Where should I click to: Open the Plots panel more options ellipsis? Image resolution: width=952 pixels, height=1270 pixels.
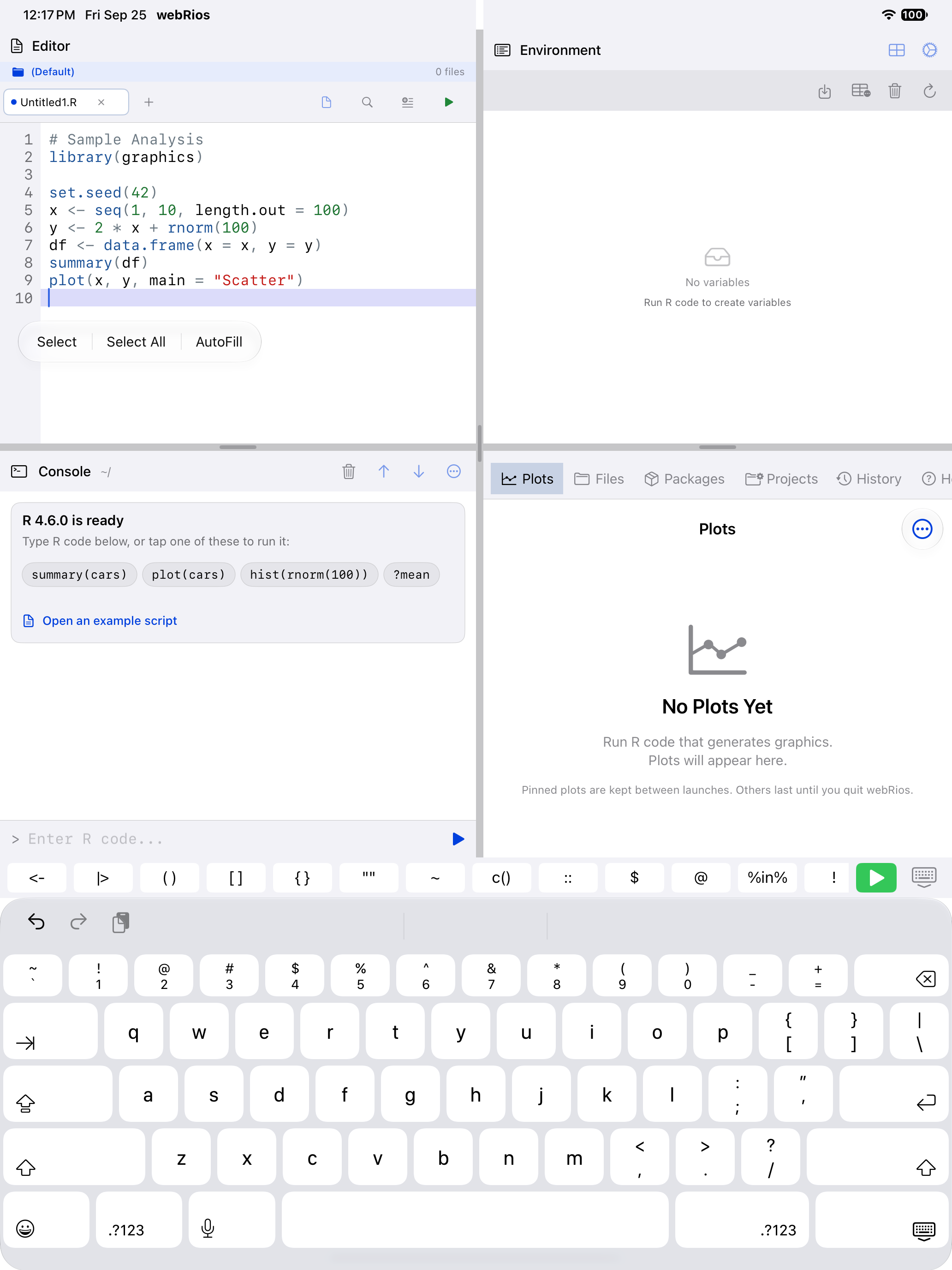tap(922, 529)
